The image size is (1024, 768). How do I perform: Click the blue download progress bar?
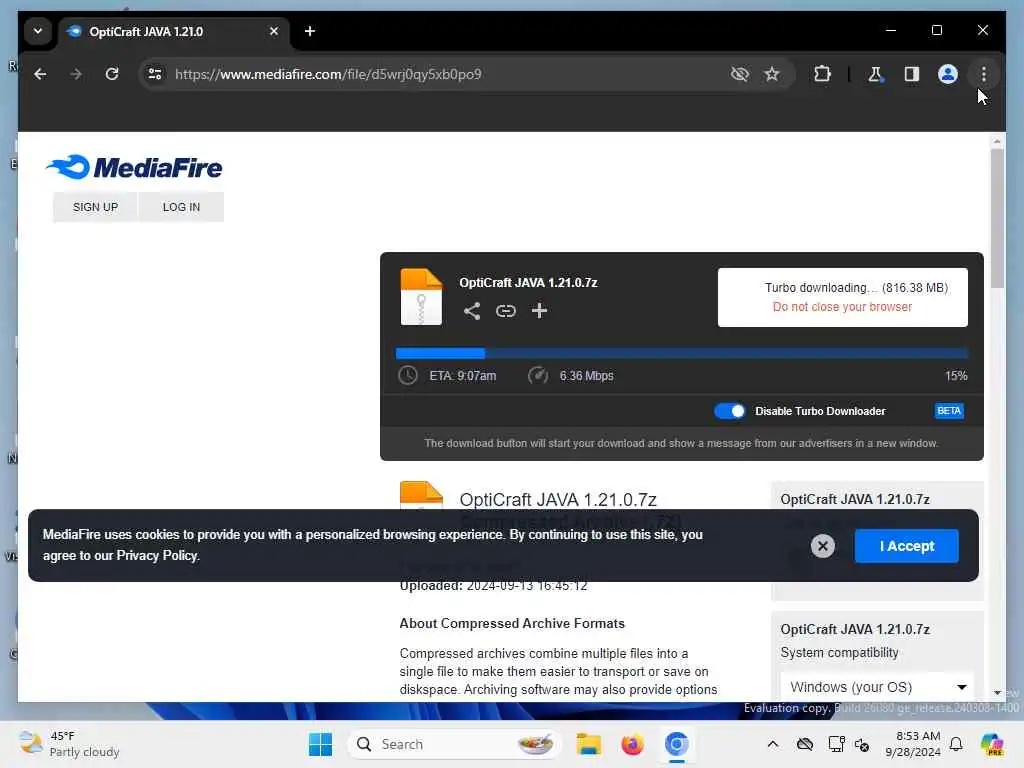pos(682,353)
